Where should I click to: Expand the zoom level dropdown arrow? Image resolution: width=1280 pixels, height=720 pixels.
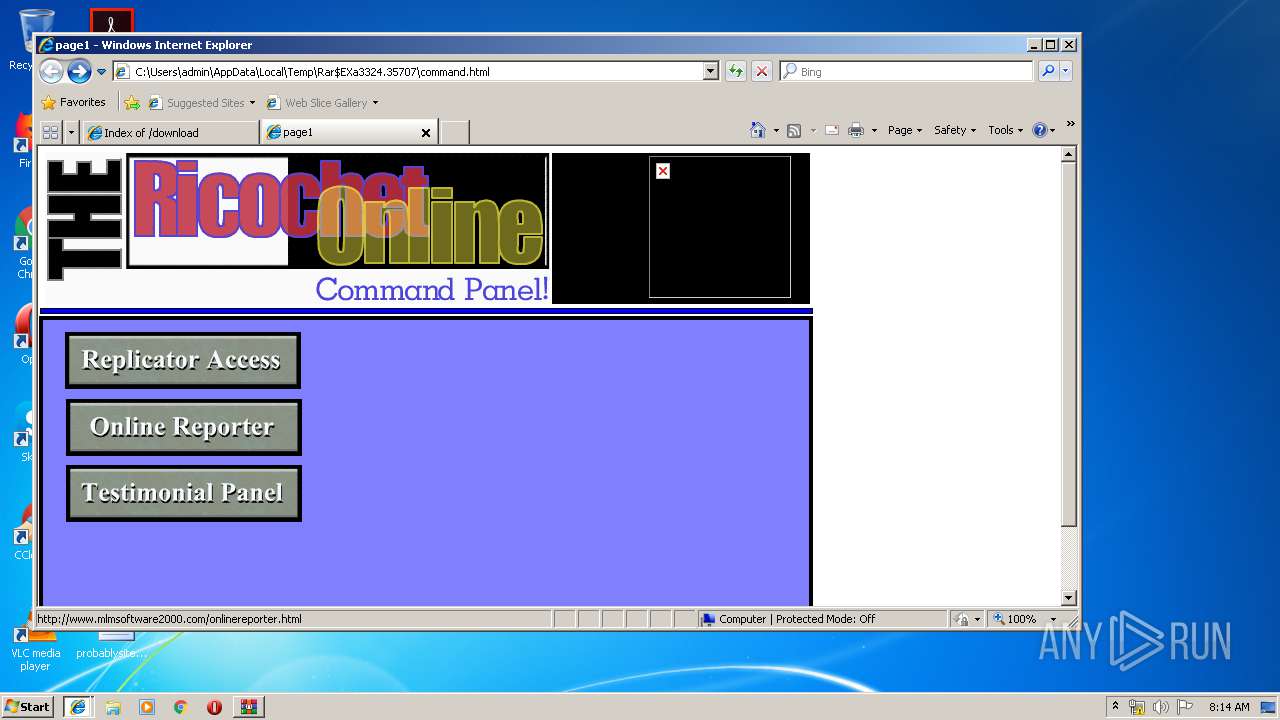point(1053,619)
